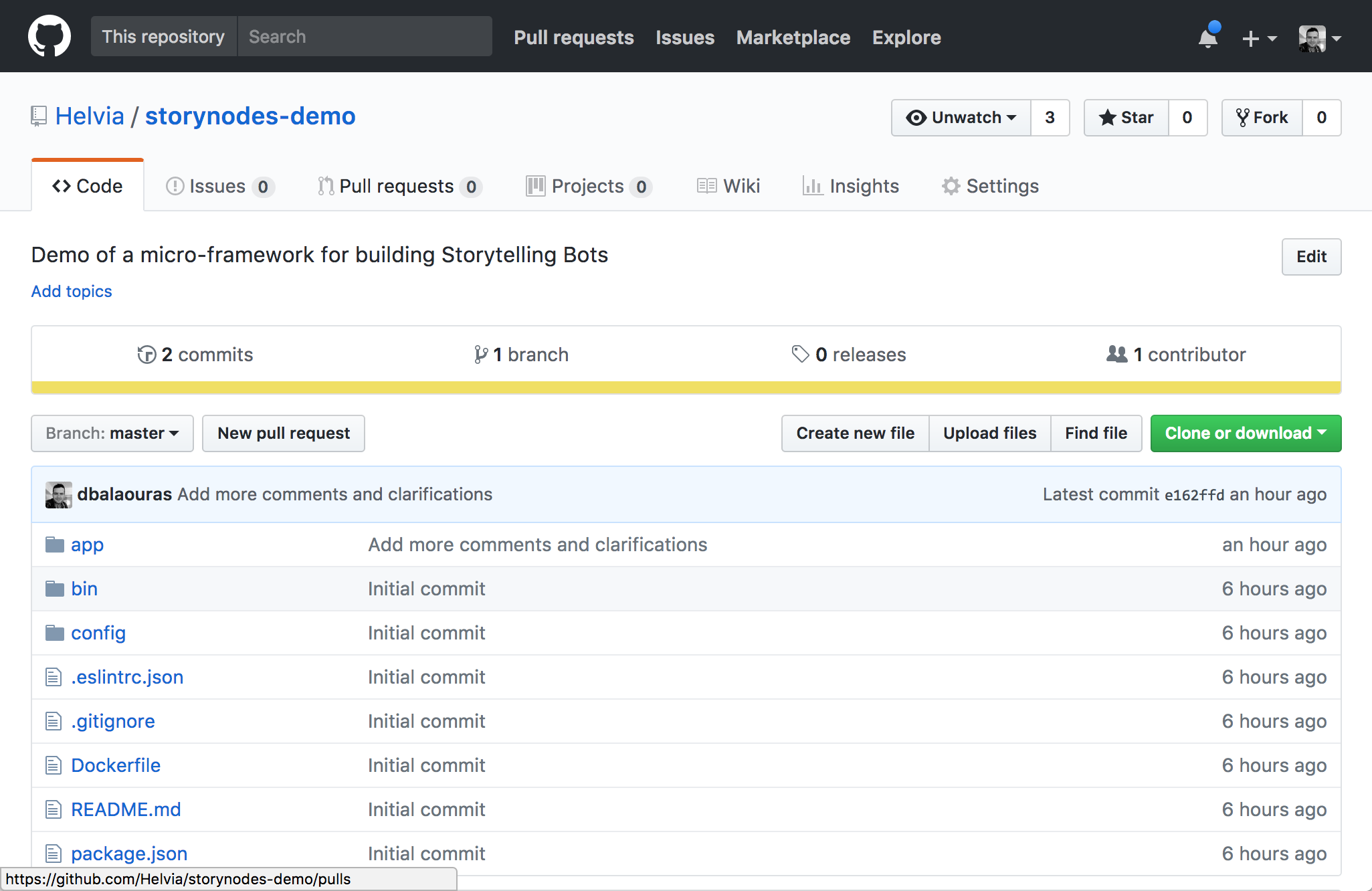
Task: Star the storynodes-demo repository
Action: coord(1126,118)
